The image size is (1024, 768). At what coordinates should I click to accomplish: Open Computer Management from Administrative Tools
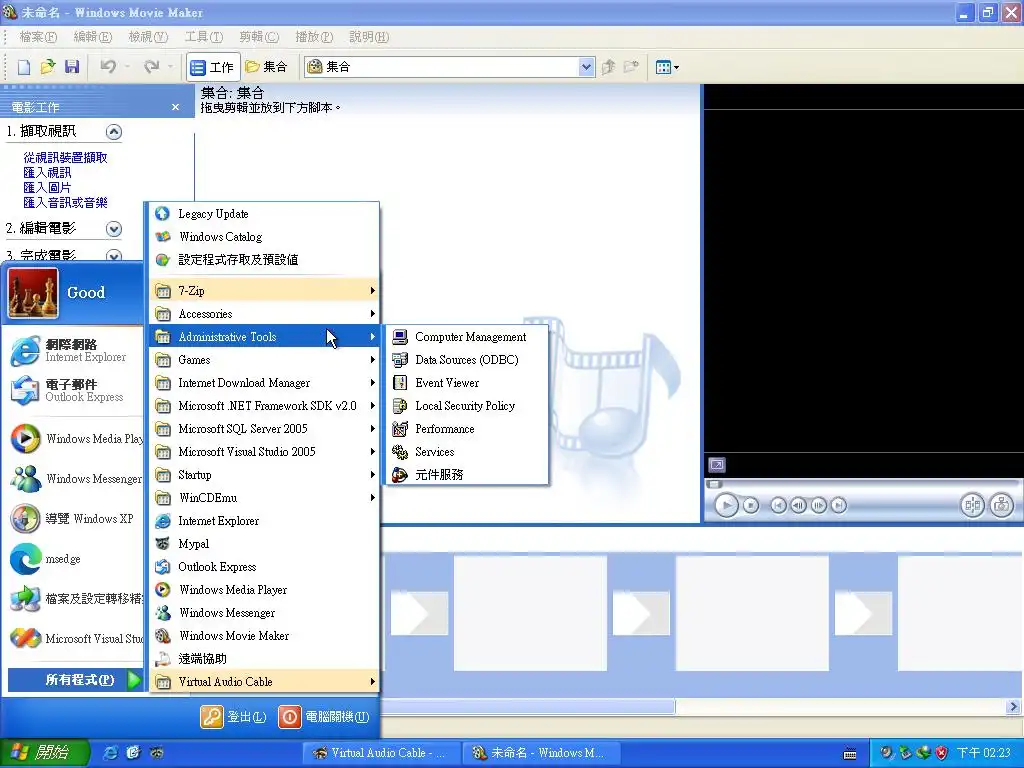tap(467, 337)
